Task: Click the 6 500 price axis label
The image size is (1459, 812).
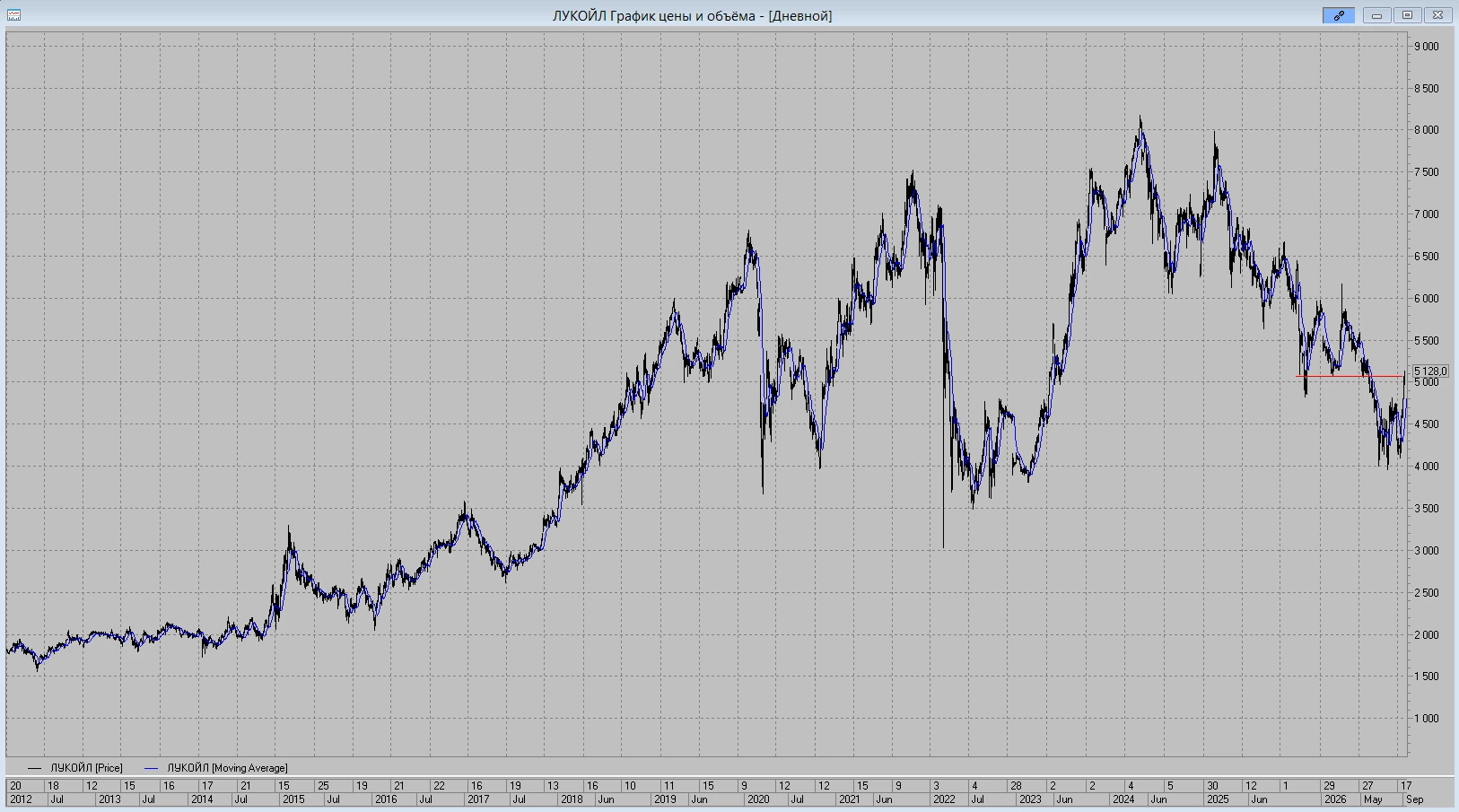Action: click(1427, 257)
